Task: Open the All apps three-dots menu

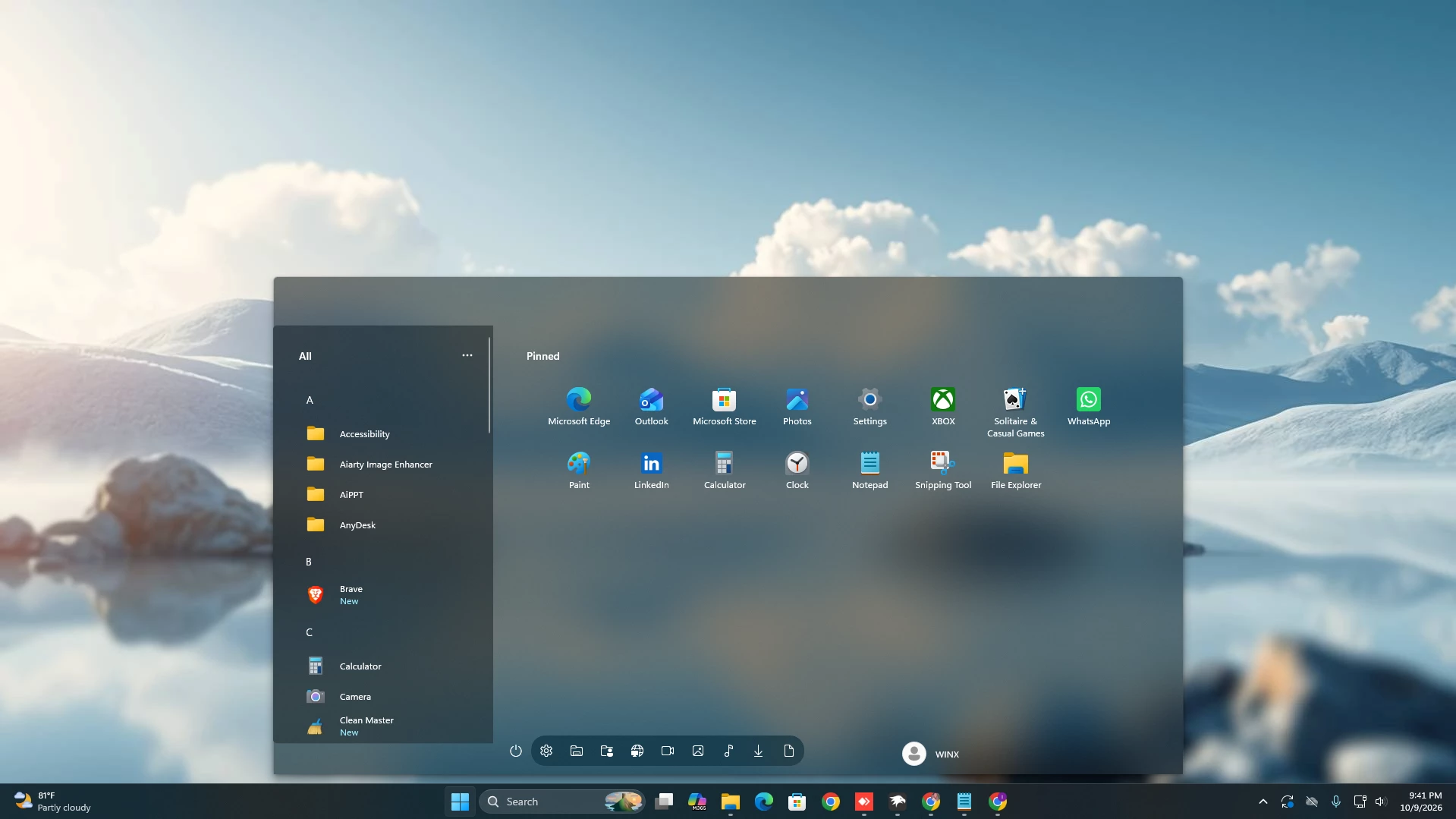Action: point(467,355)
